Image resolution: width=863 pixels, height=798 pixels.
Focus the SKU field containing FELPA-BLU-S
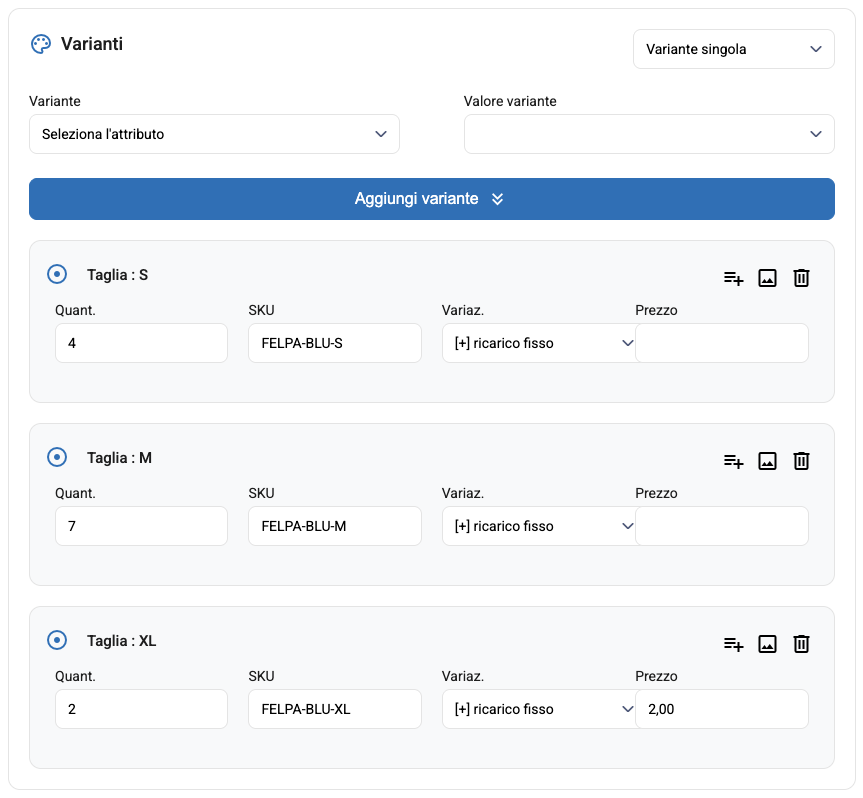pos(335,343)
